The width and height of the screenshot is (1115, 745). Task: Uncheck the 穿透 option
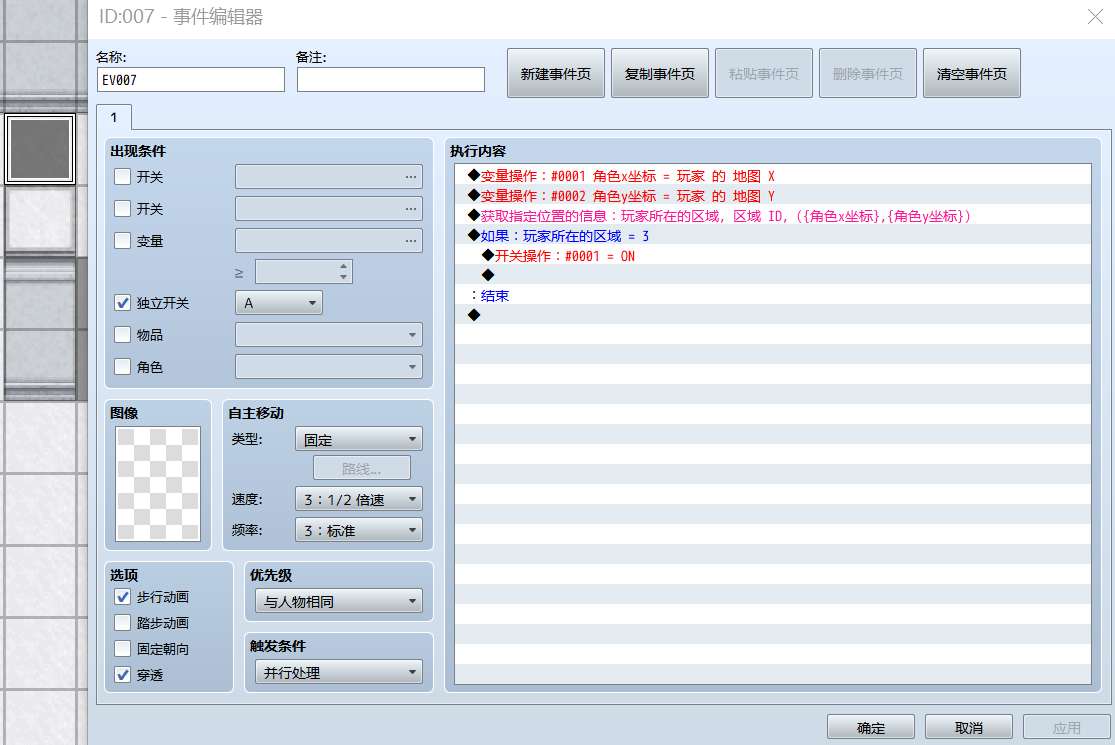point(122,675)
